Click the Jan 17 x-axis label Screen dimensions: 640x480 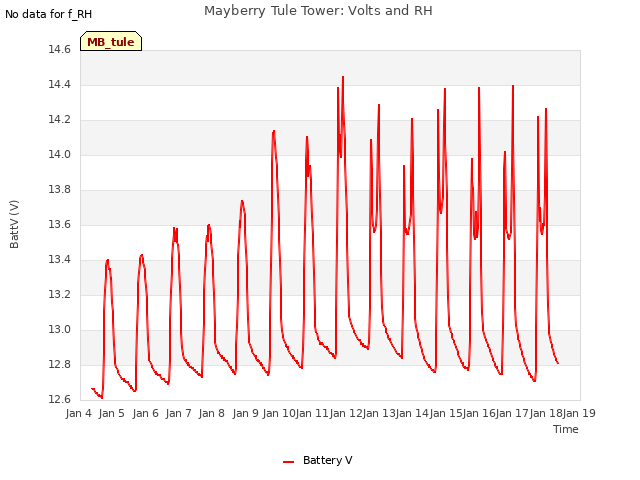click(512, 413)
